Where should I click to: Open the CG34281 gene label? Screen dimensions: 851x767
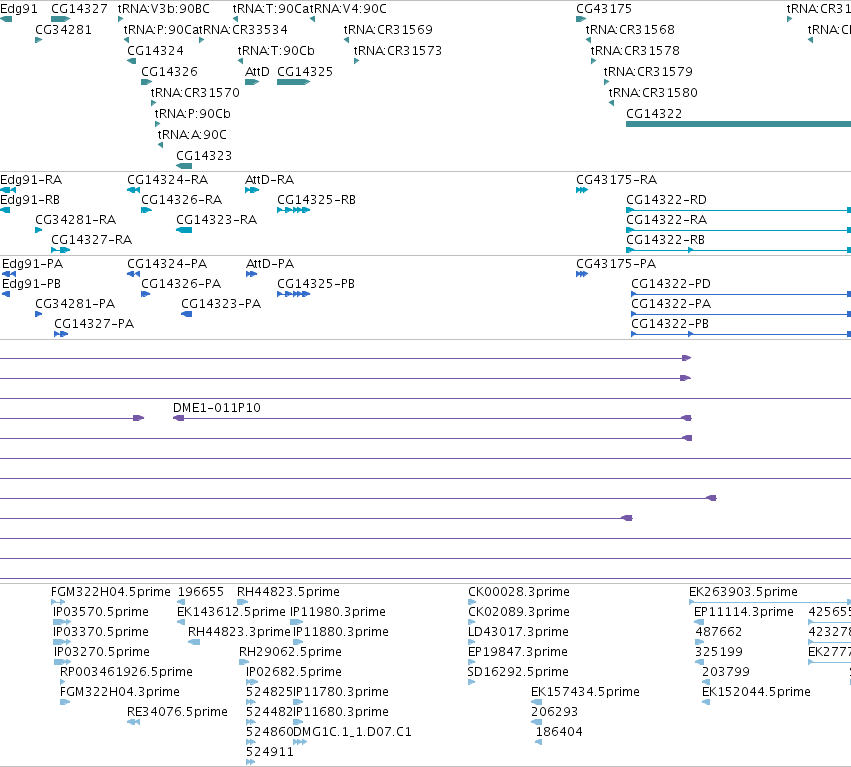click(x=63, y=30)
